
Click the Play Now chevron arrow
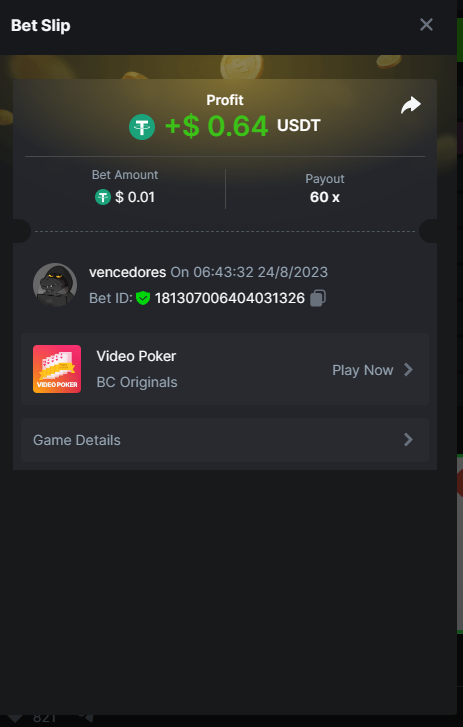408,370
